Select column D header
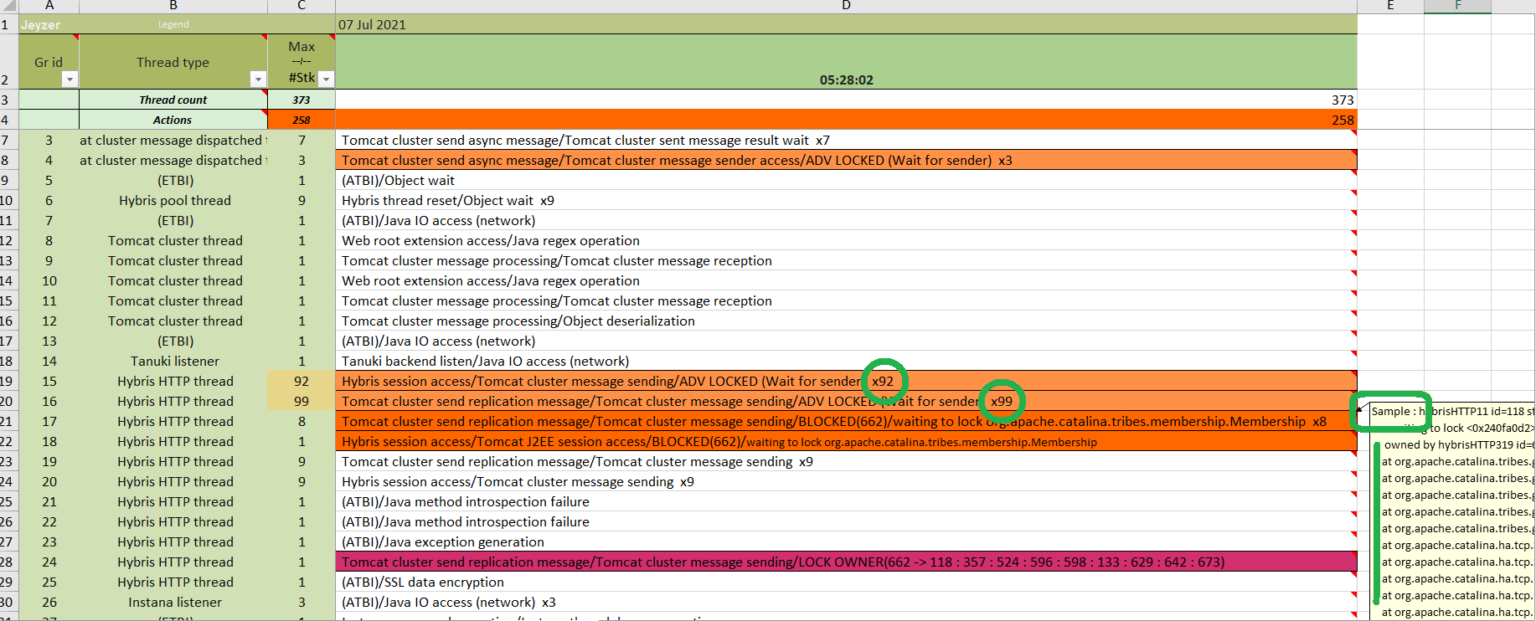The height and width of the screenshot is (621, 1536). point(846,6)
